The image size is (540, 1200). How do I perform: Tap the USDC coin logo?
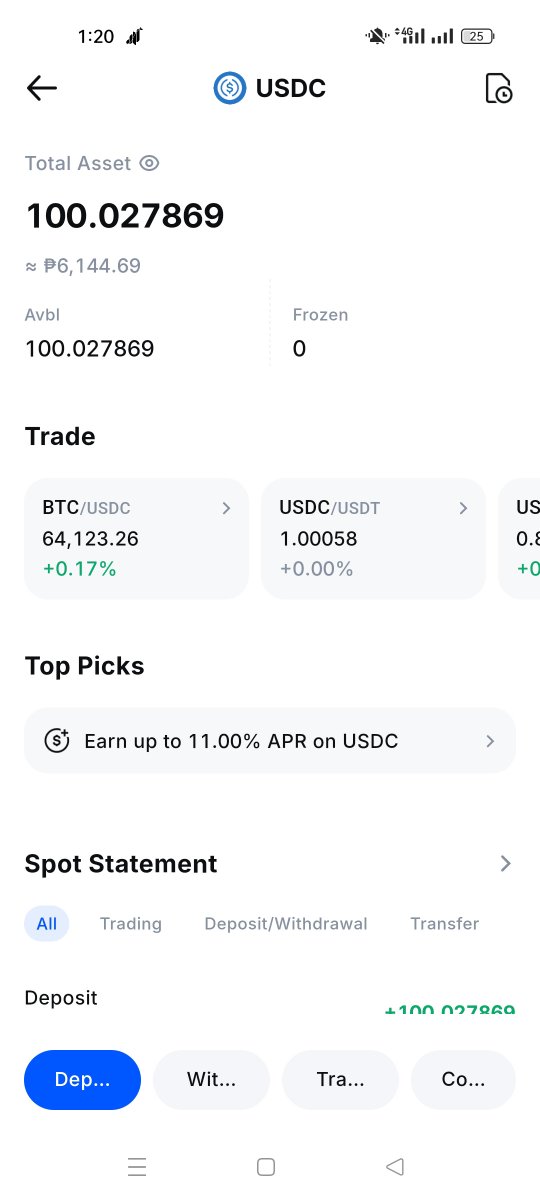tap(230, 88)
